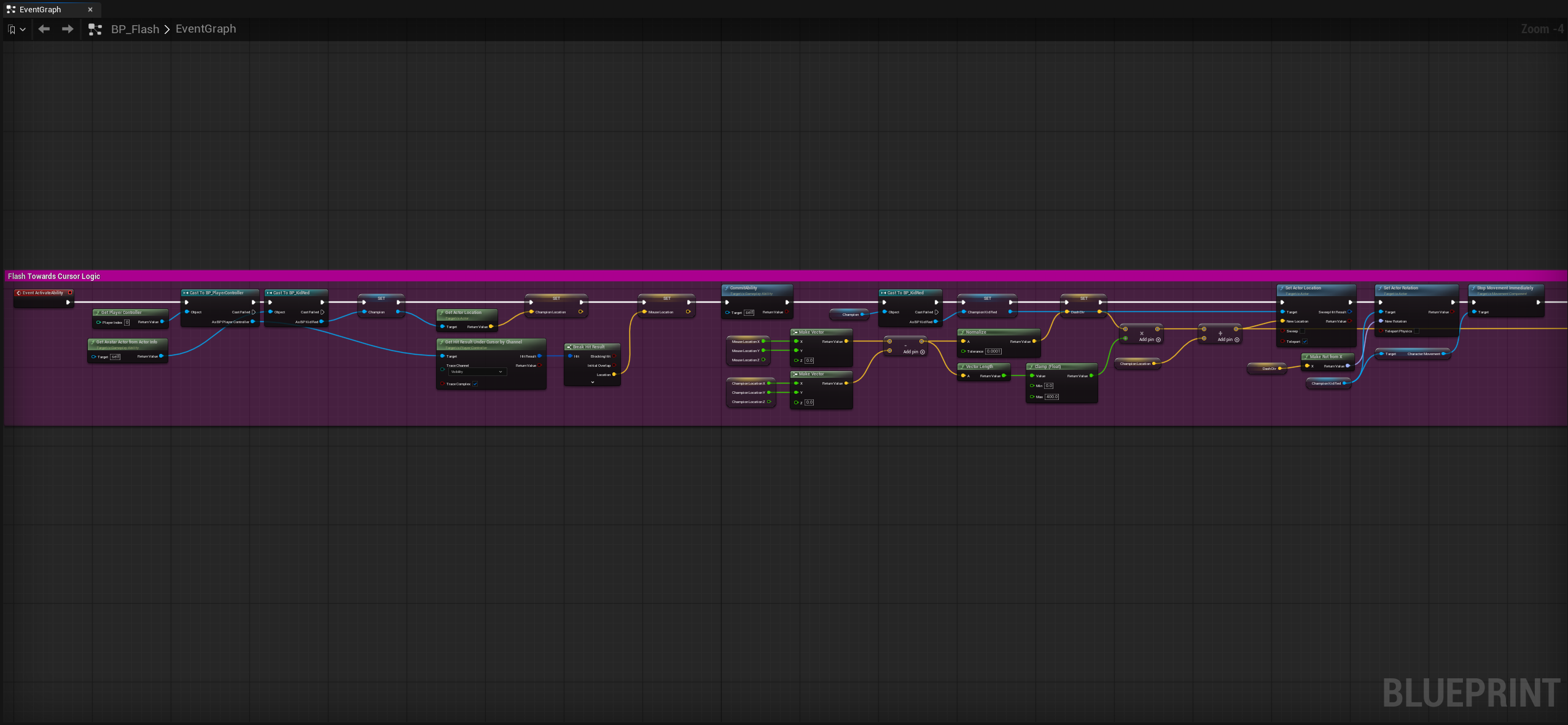
Task: Expand the Break Hit Result node pins
Action: click(x=593, y=382)
